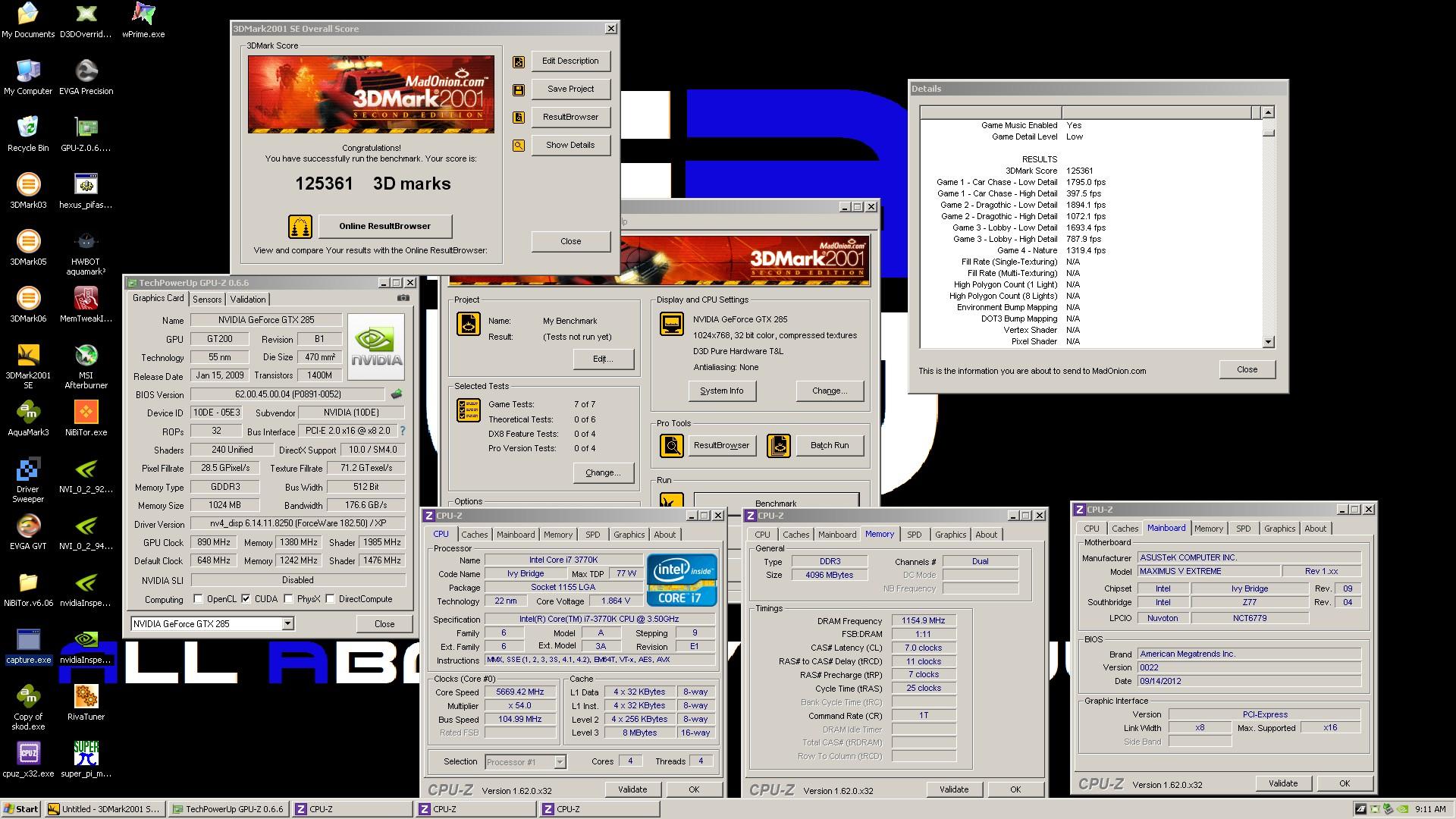Image resolution: width=1456 pixels, height=819 pixels.
Task: Open the Mainboard tab in the middle CPU-Z window
Action: (837, 535)
